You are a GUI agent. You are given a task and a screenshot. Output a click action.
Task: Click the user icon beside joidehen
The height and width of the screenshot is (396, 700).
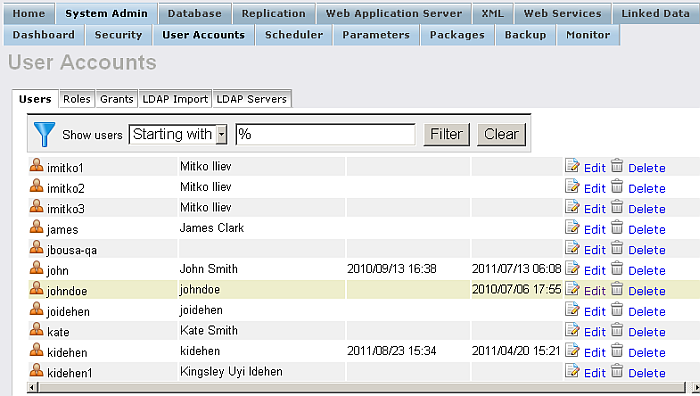click(36, 309)
